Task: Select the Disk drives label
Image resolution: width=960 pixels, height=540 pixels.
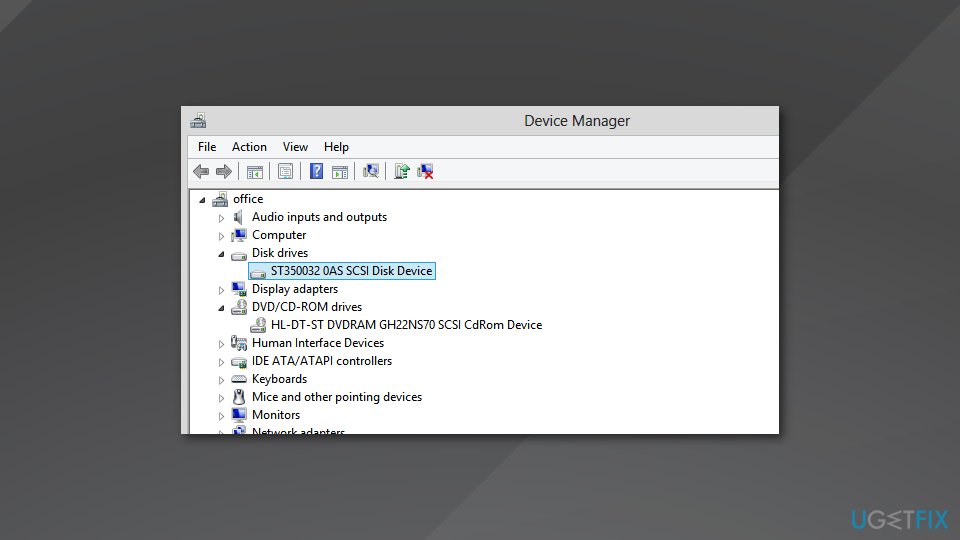Action: (280, 253)
